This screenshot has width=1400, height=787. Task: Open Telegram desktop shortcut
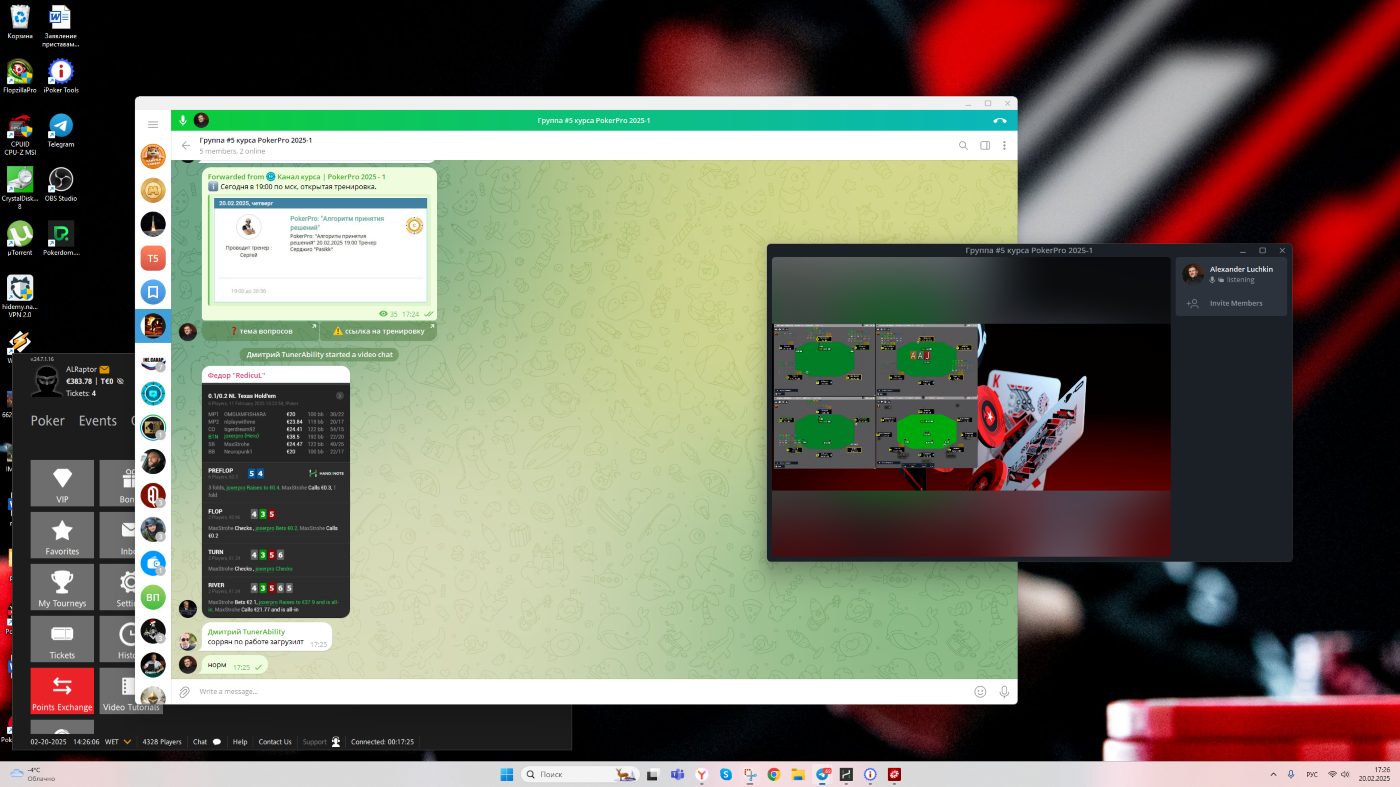click(x=61, y=130)
